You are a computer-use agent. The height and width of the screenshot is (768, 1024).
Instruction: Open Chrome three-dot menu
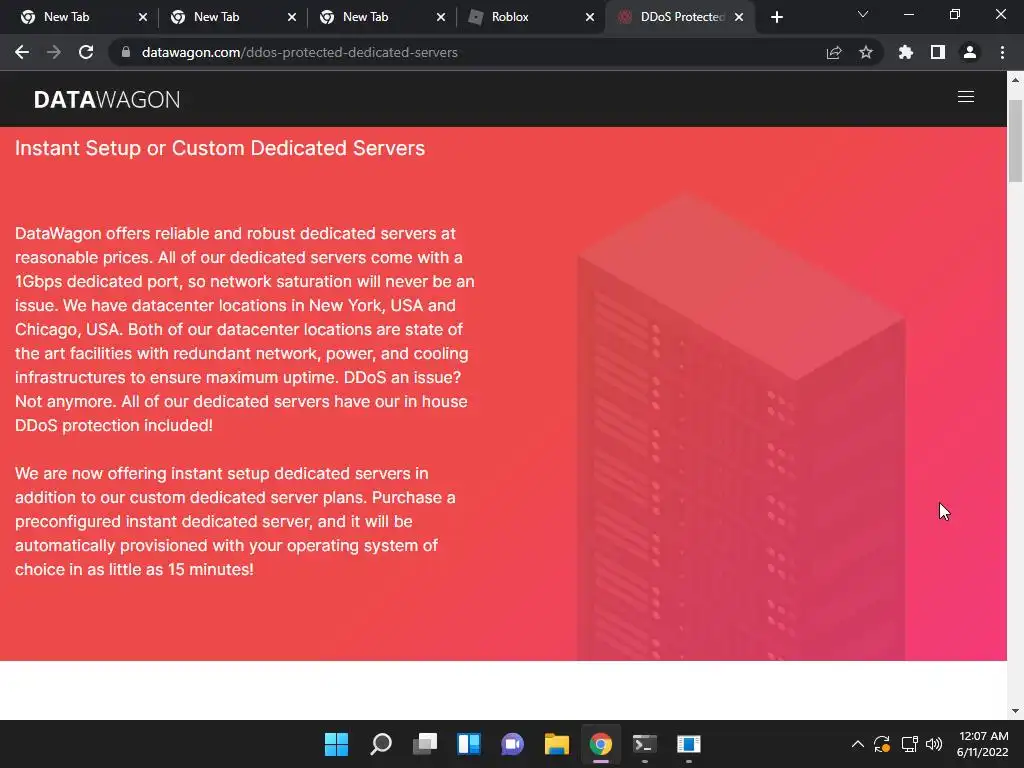[x=1002, y=52]
